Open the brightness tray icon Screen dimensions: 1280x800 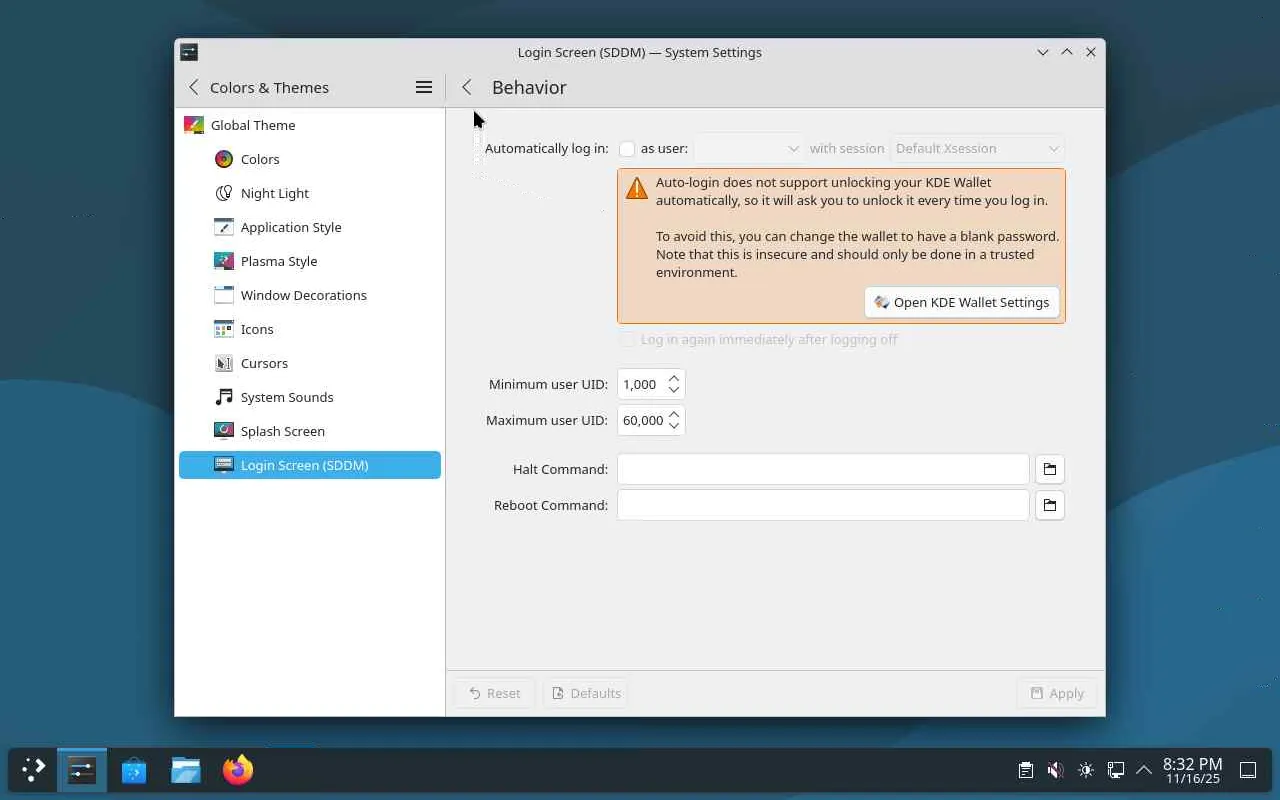tap(1086, 770)
